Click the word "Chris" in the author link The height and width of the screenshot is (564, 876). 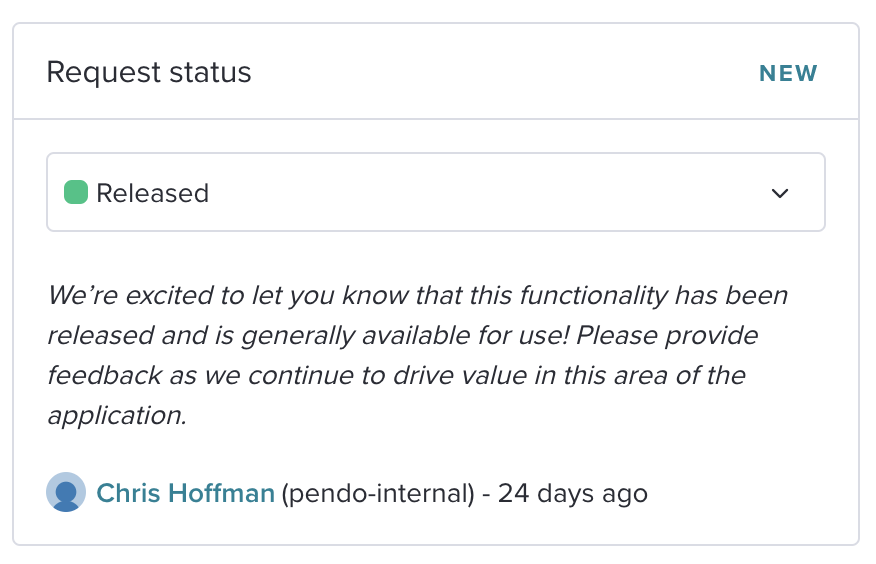pos(128,493)
